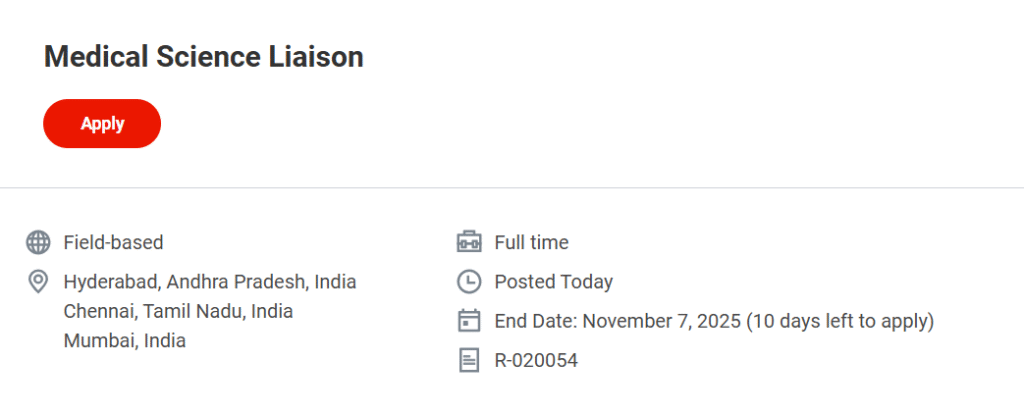Select the Hyderabad, Andhra Pradesh, India location
1024x413 pixels.
(210, 282)
